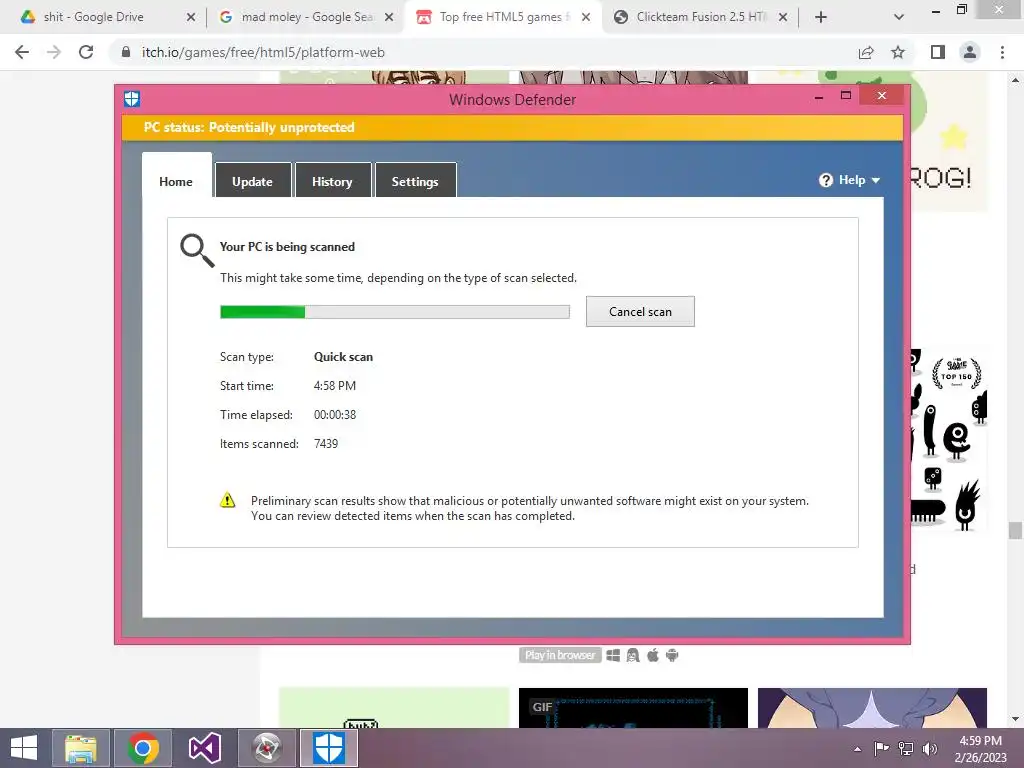Click the Apple platform icon on itch.io page
The height and width of the screenshot is (768, 1024).
pos(652,655)
